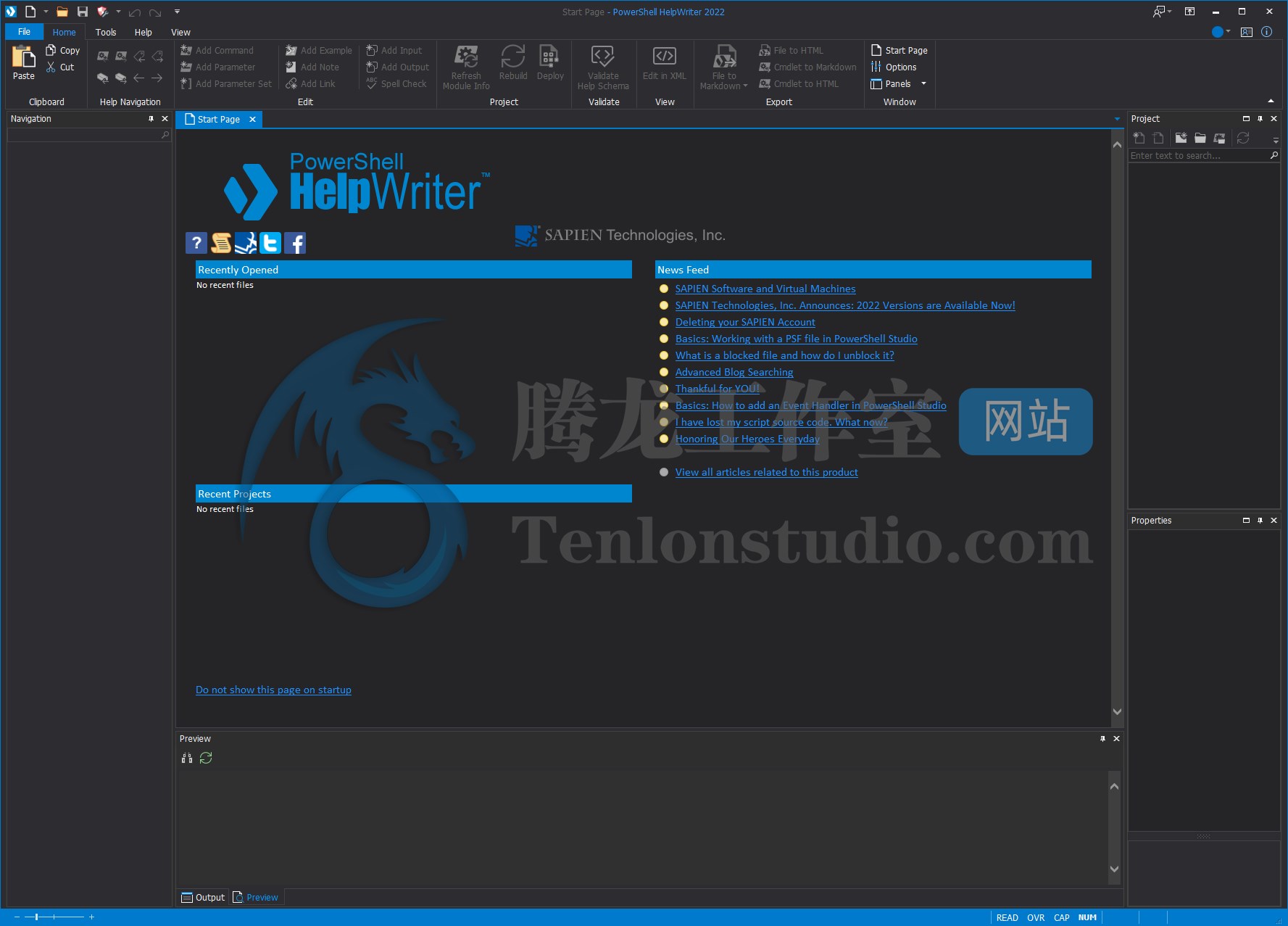Click the New file icon in quick access toolbar
The height and width of the screenshot is (926, 1288).
coord(30,12)
